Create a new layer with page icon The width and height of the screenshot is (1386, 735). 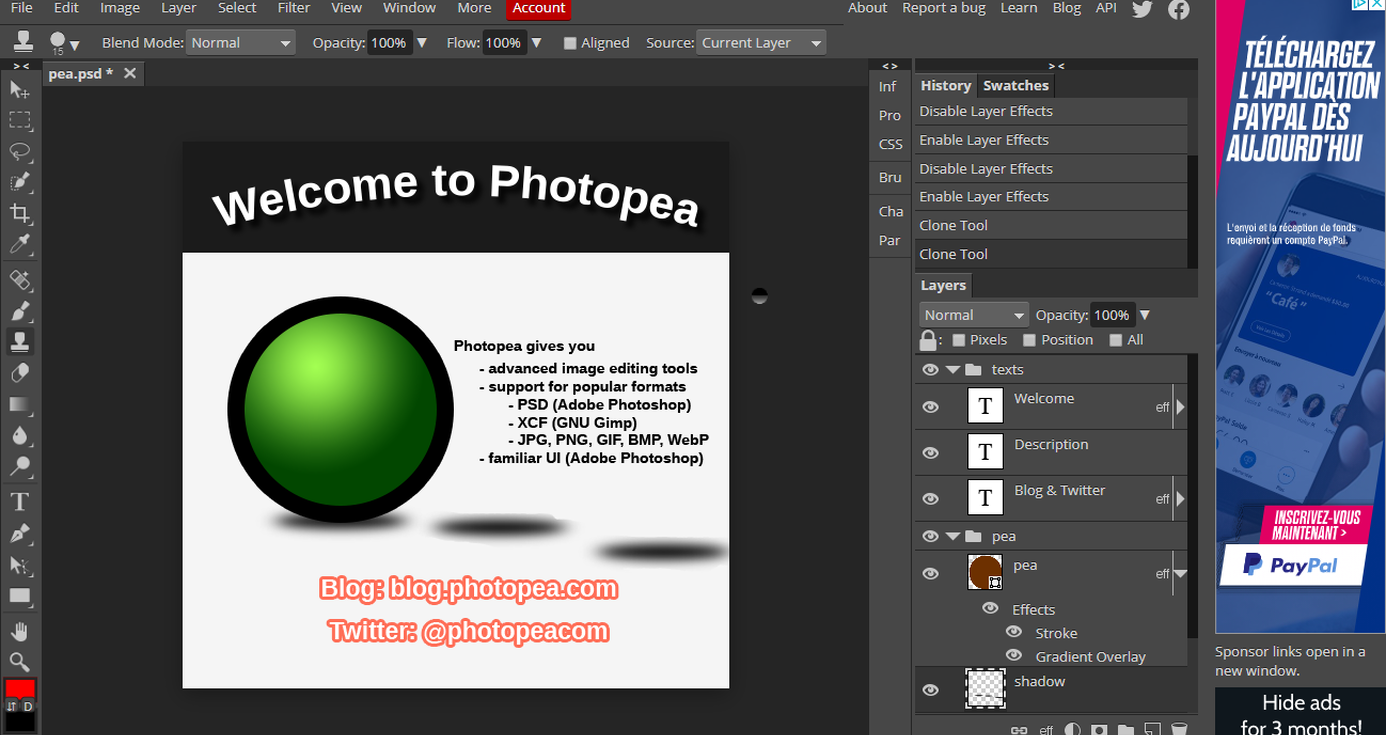pyautogui.click(x=1152, y=729)
